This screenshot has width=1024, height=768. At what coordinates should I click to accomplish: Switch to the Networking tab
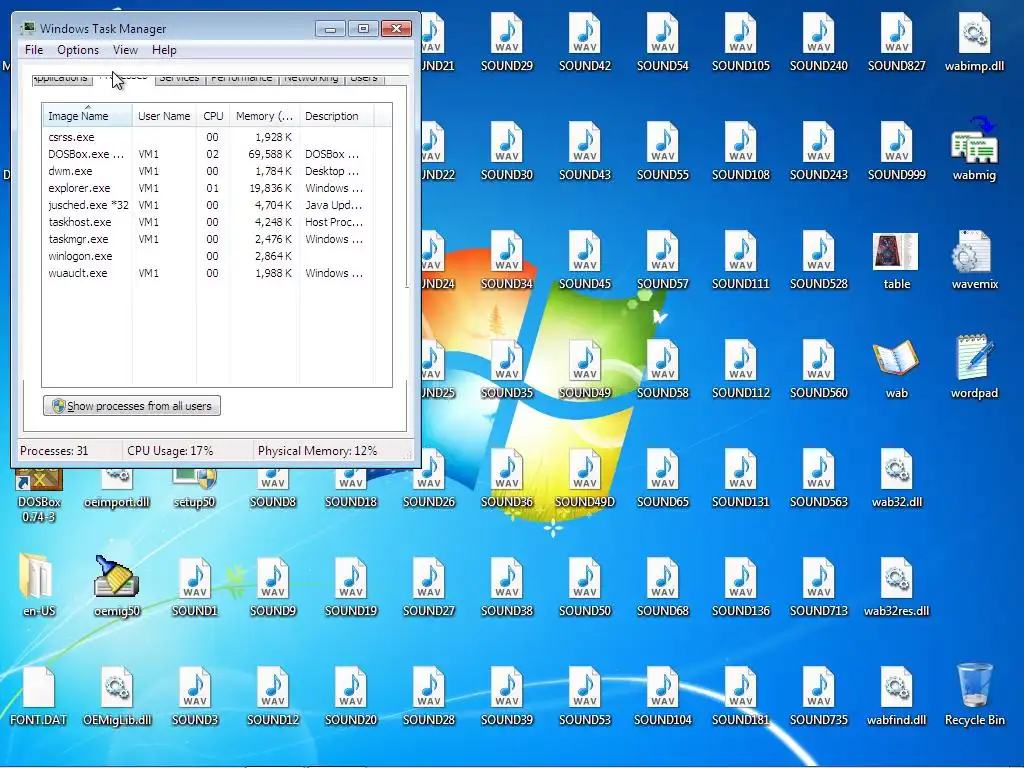[311, 78]
